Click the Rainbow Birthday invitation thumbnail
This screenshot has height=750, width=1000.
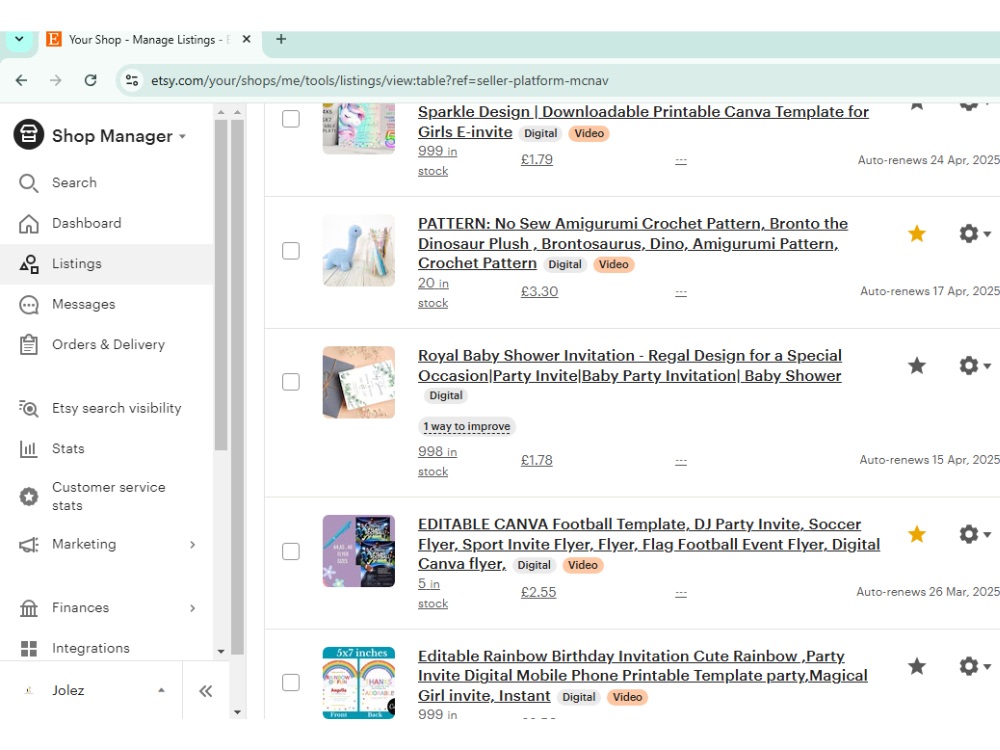[x=358, y=682]
